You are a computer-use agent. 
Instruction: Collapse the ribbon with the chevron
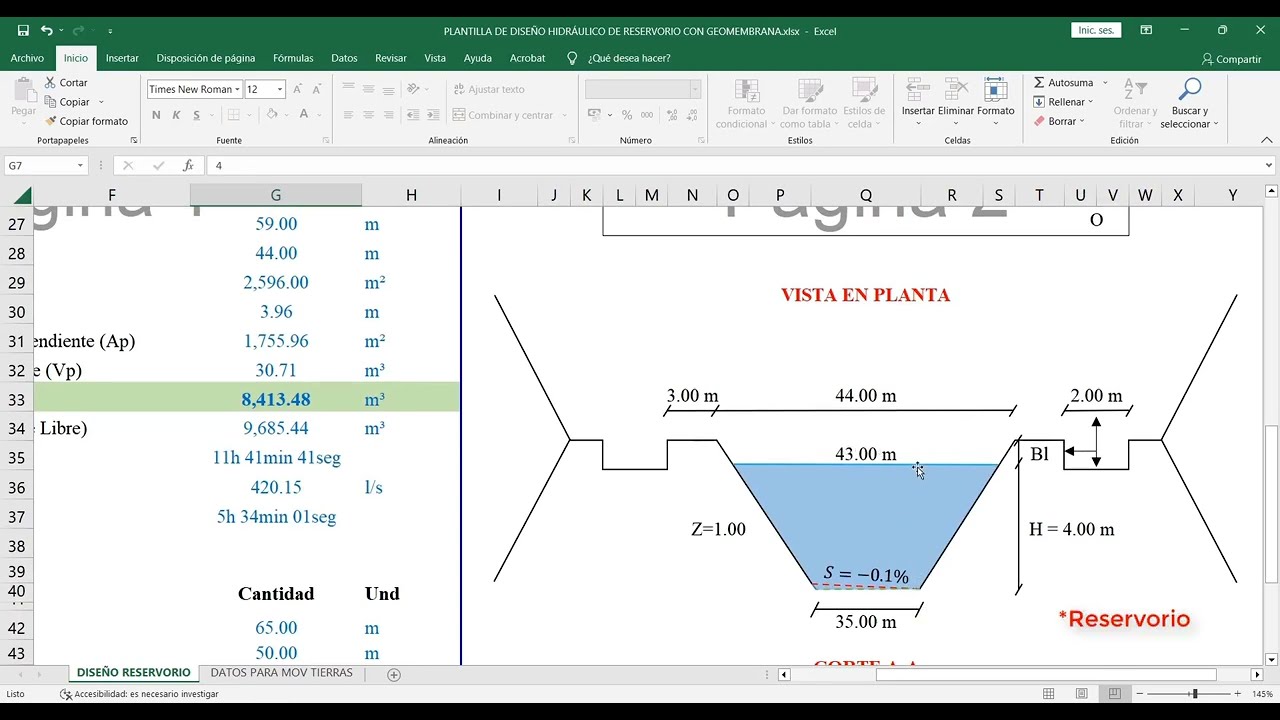coord(1266,141)
